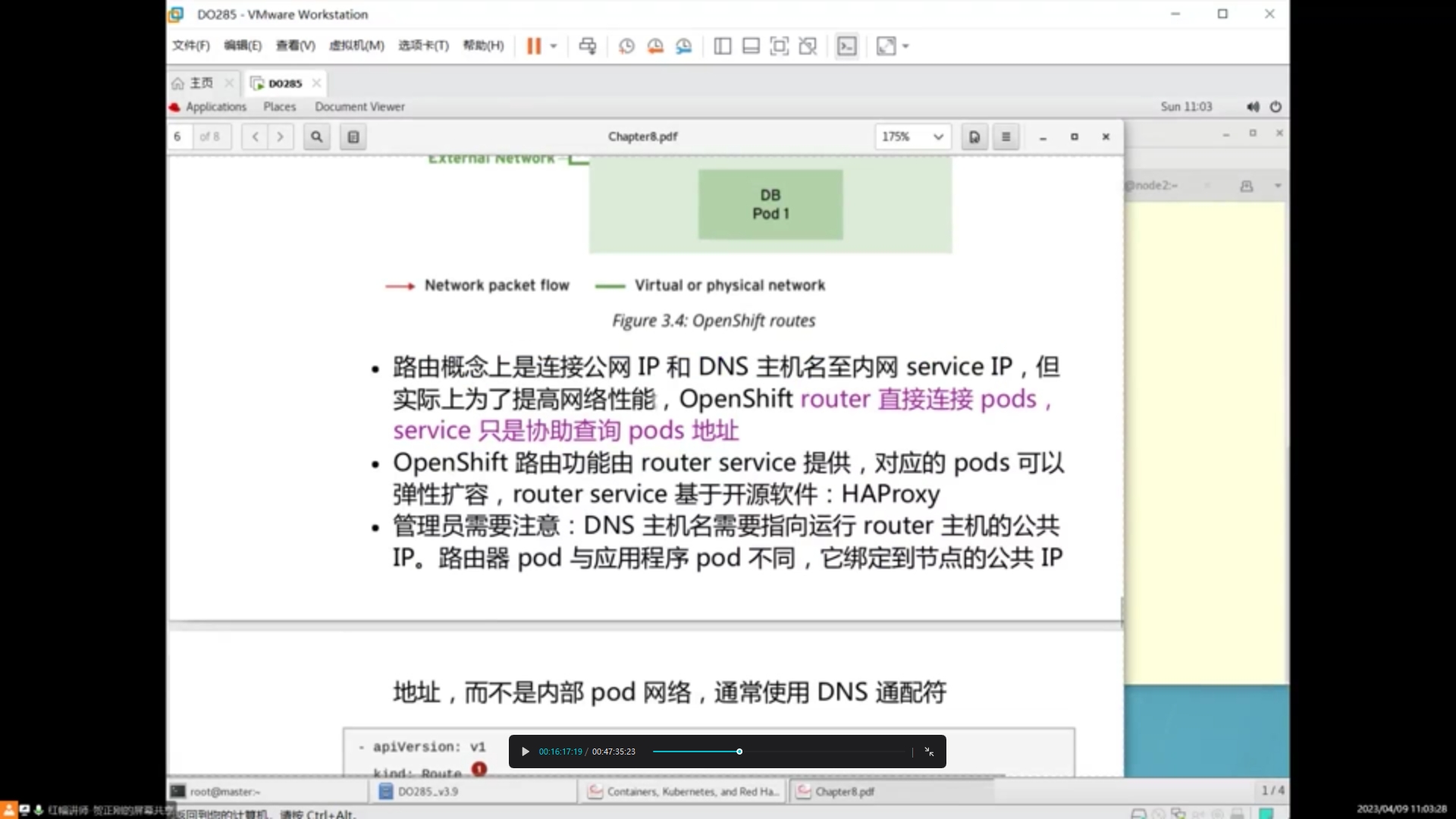The height and width of the screenshot is (819, 1456).
Task: Open the node2 terminal dropdown arrow
Action: coord(1278,186)
